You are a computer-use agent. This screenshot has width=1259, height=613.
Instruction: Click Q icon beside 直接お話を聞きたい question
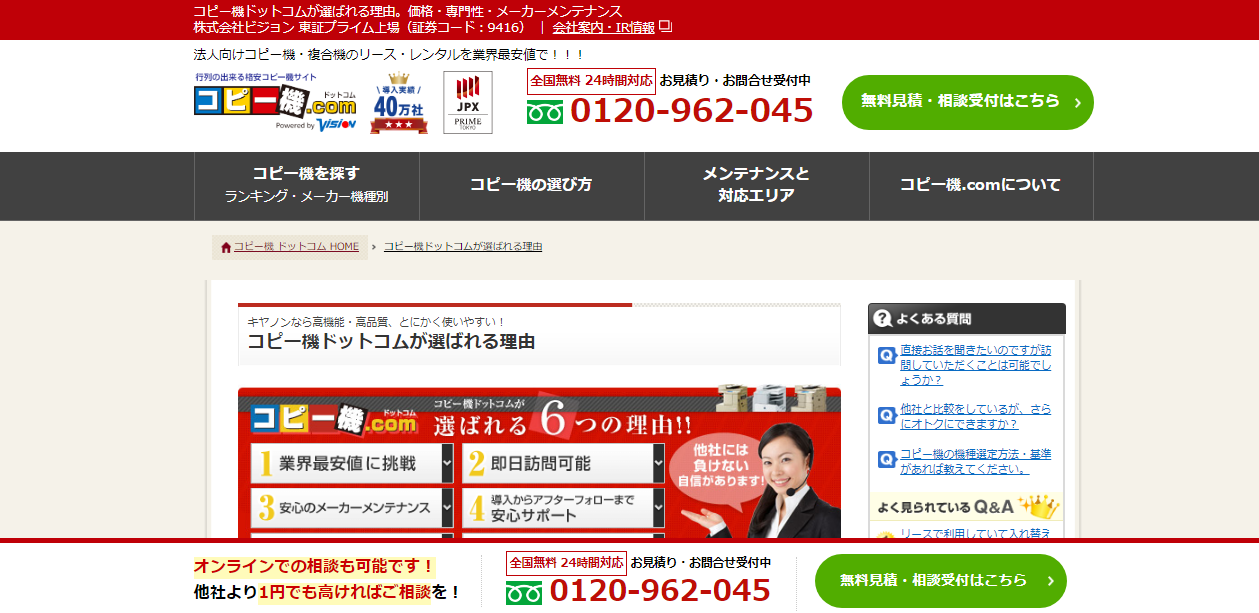coord(886,355)
